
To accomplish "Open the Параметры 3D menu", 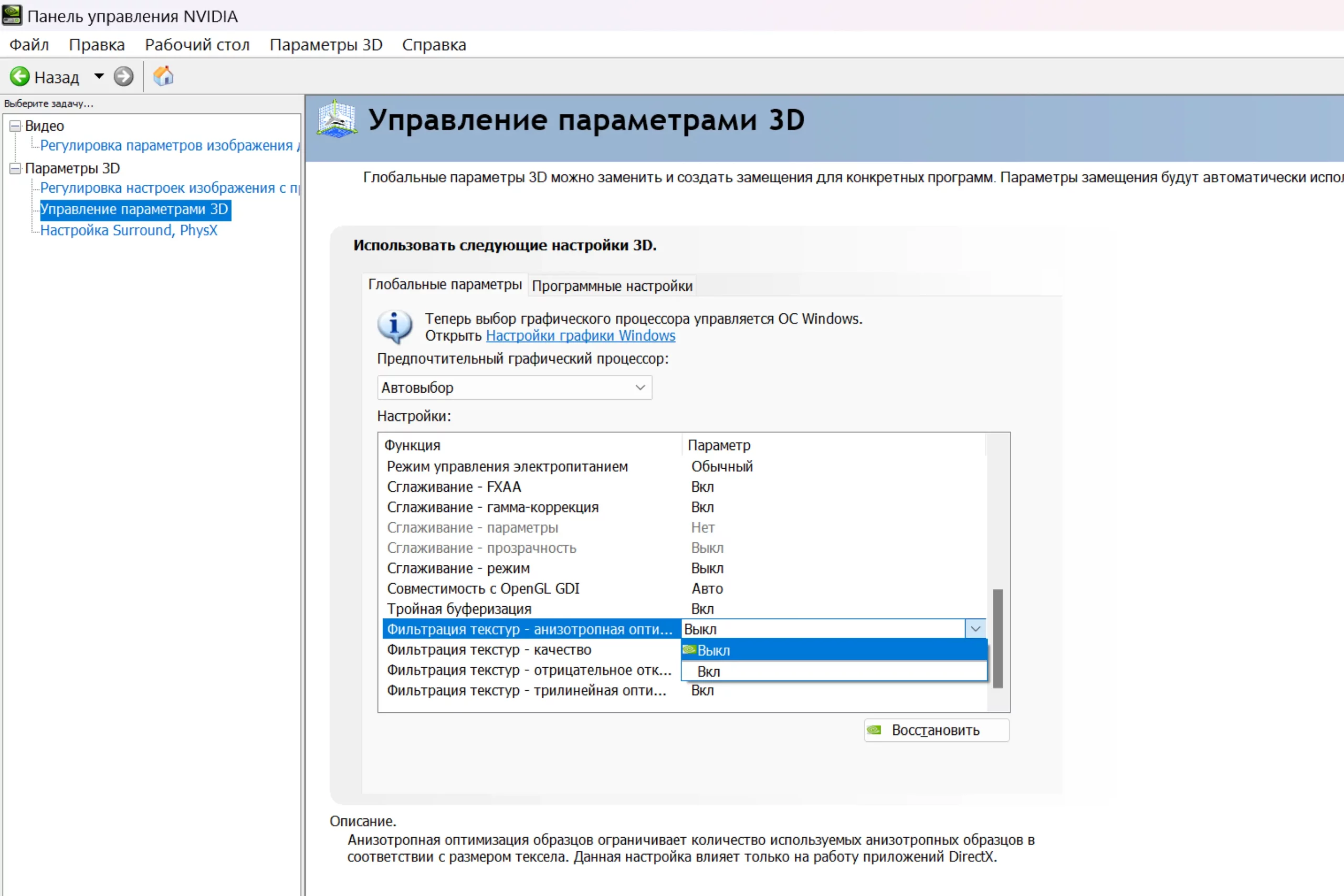I will (325, 45).
